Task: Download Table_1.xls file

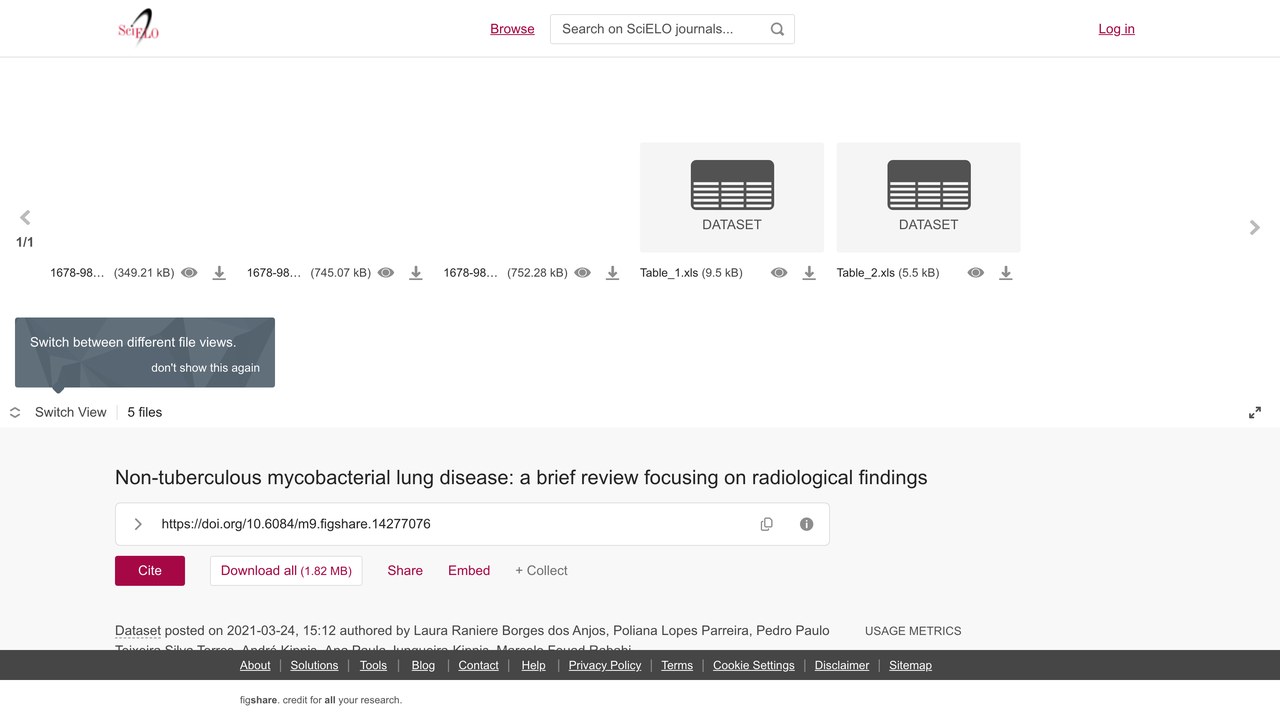Action: [809, 273]
